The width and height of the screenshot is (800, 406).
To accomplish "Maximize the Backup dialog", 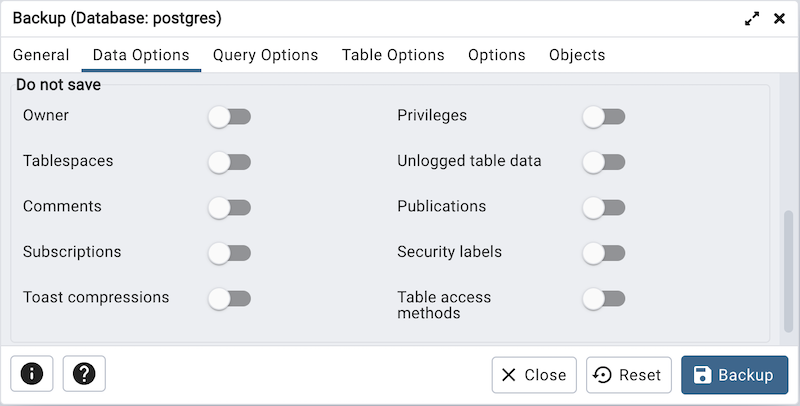I will tap(752, 19).
